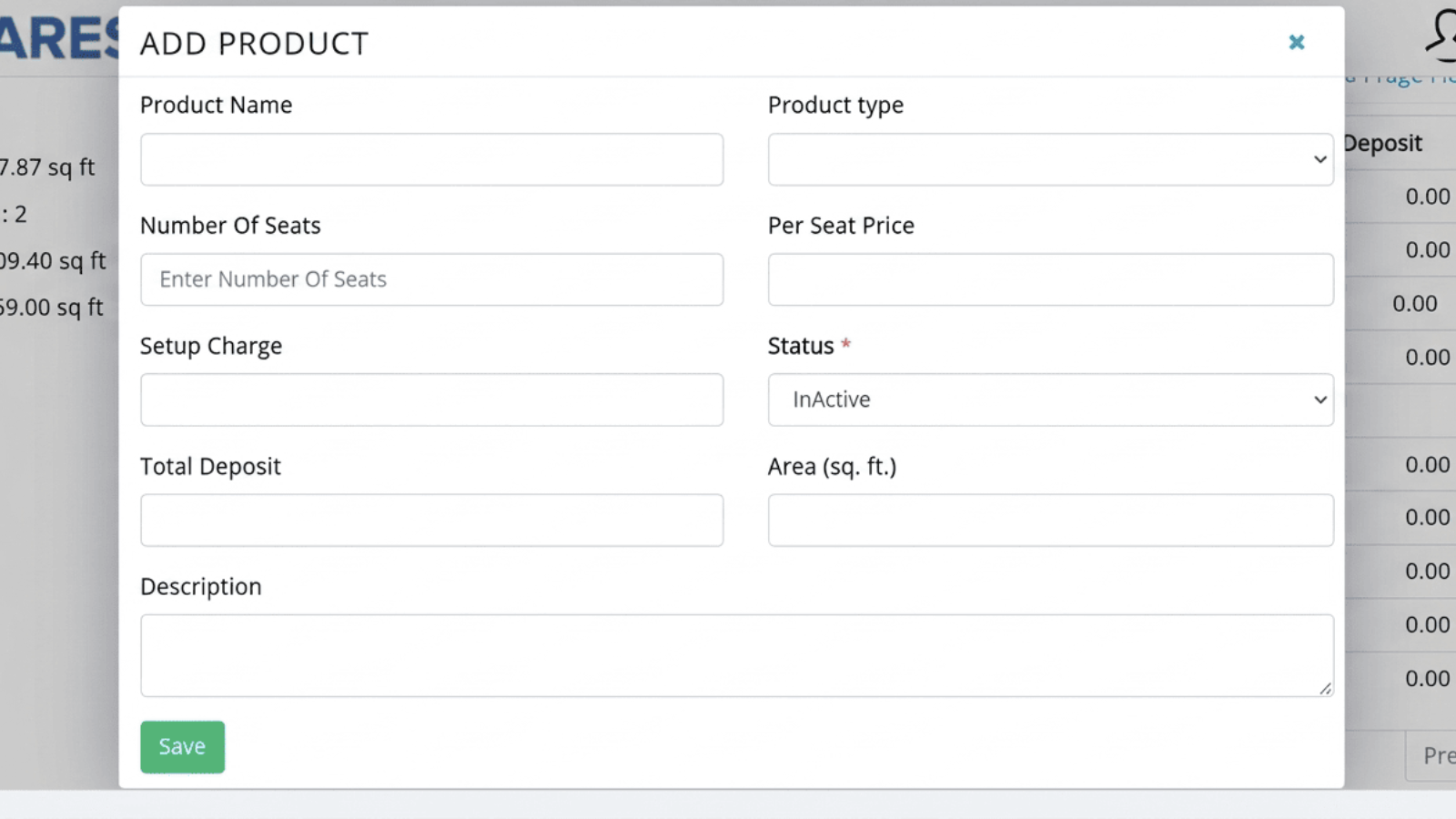Screen dimensions: 1456x819
Task: Close the Add Product dialog
Action: point(1297,43)
